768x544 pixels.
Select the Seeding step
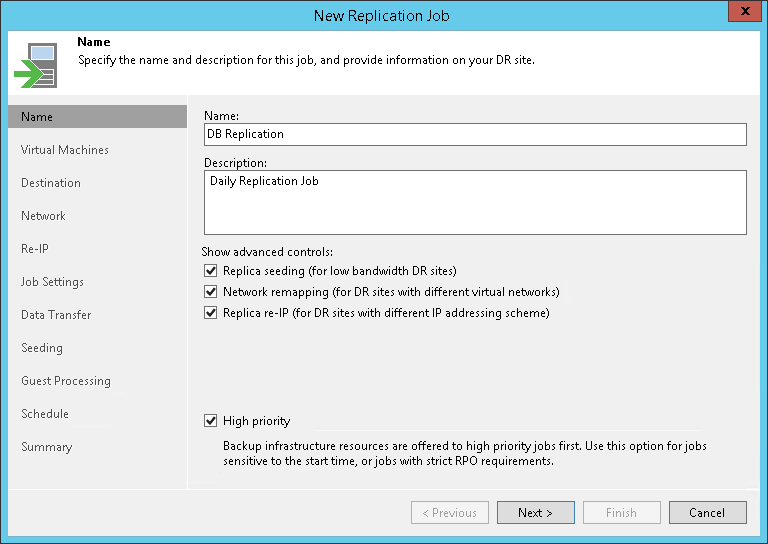[42, 348]
